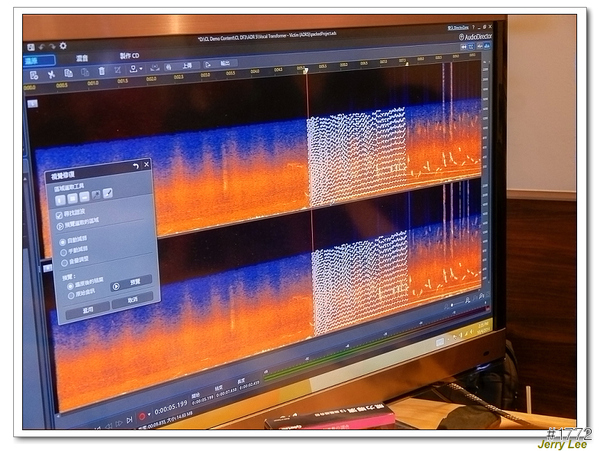600x451 pixels.
Task: Click the first icon in the edit toolbar
Action: point(34,75)
